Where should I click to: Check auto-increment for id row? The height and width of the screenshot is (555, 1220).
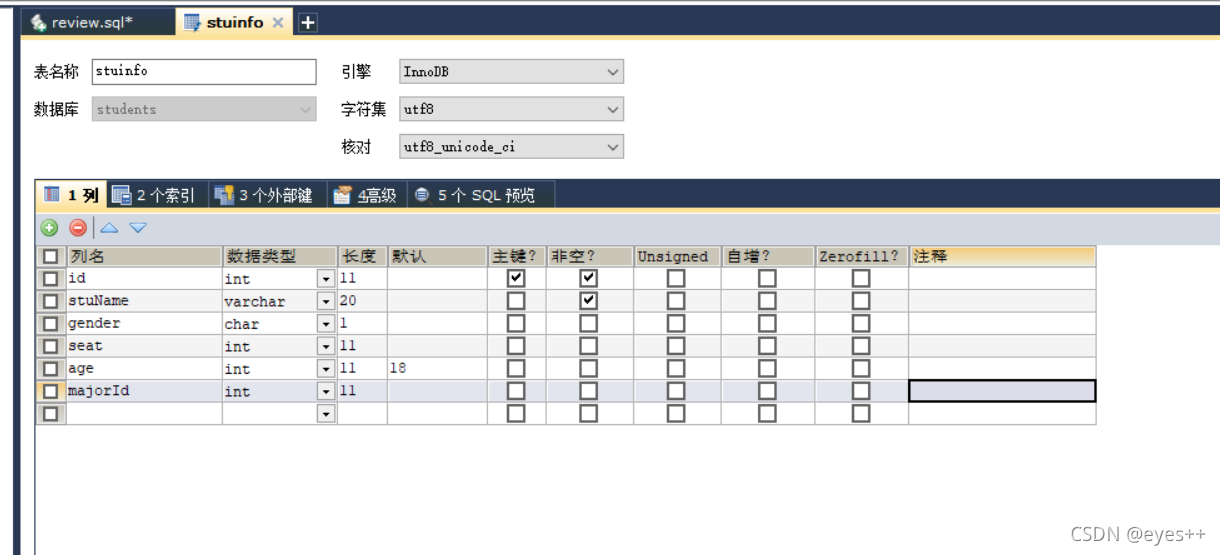767,278
